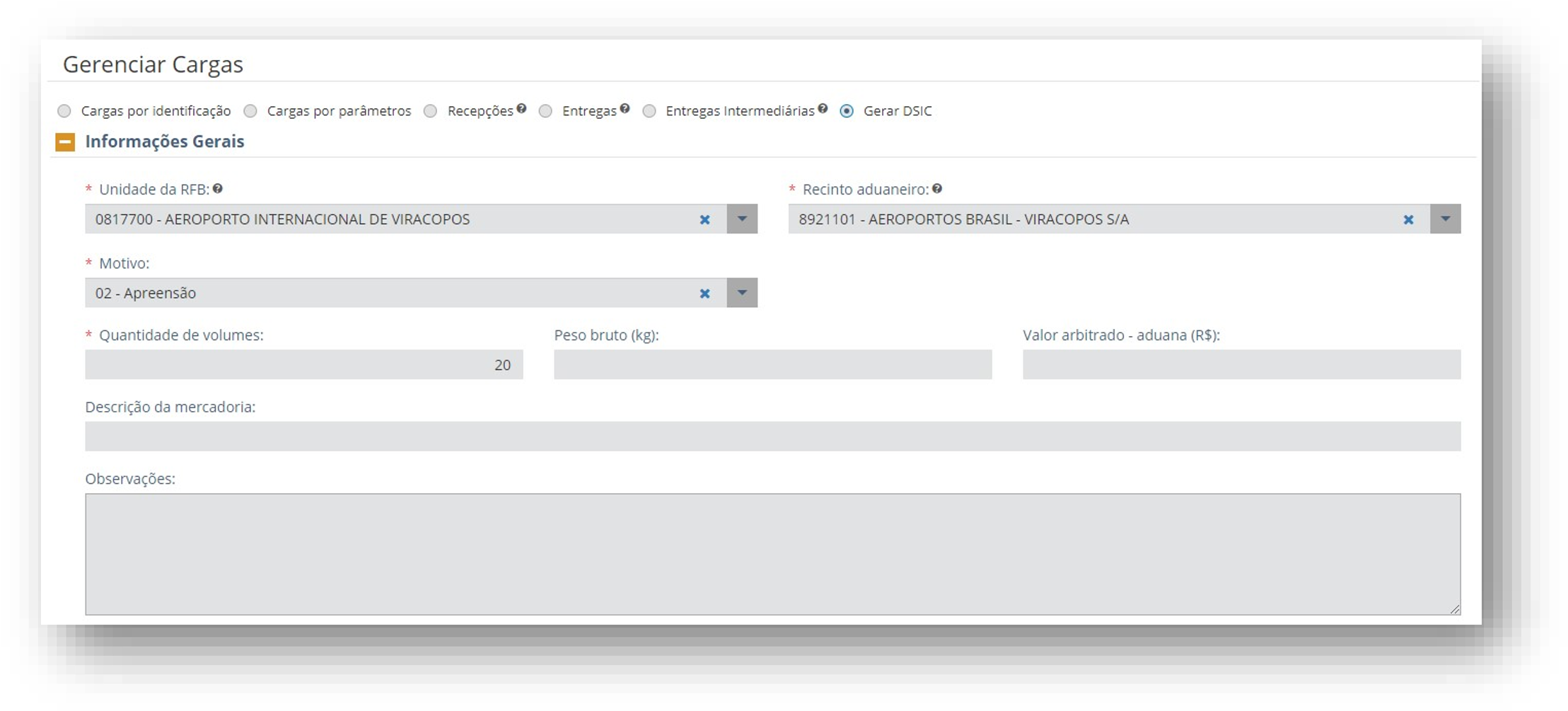Open the Recinto aduaneiro dropdown arrow
This screenshot has height=711, width=1568.
[x=1446, y=219]
